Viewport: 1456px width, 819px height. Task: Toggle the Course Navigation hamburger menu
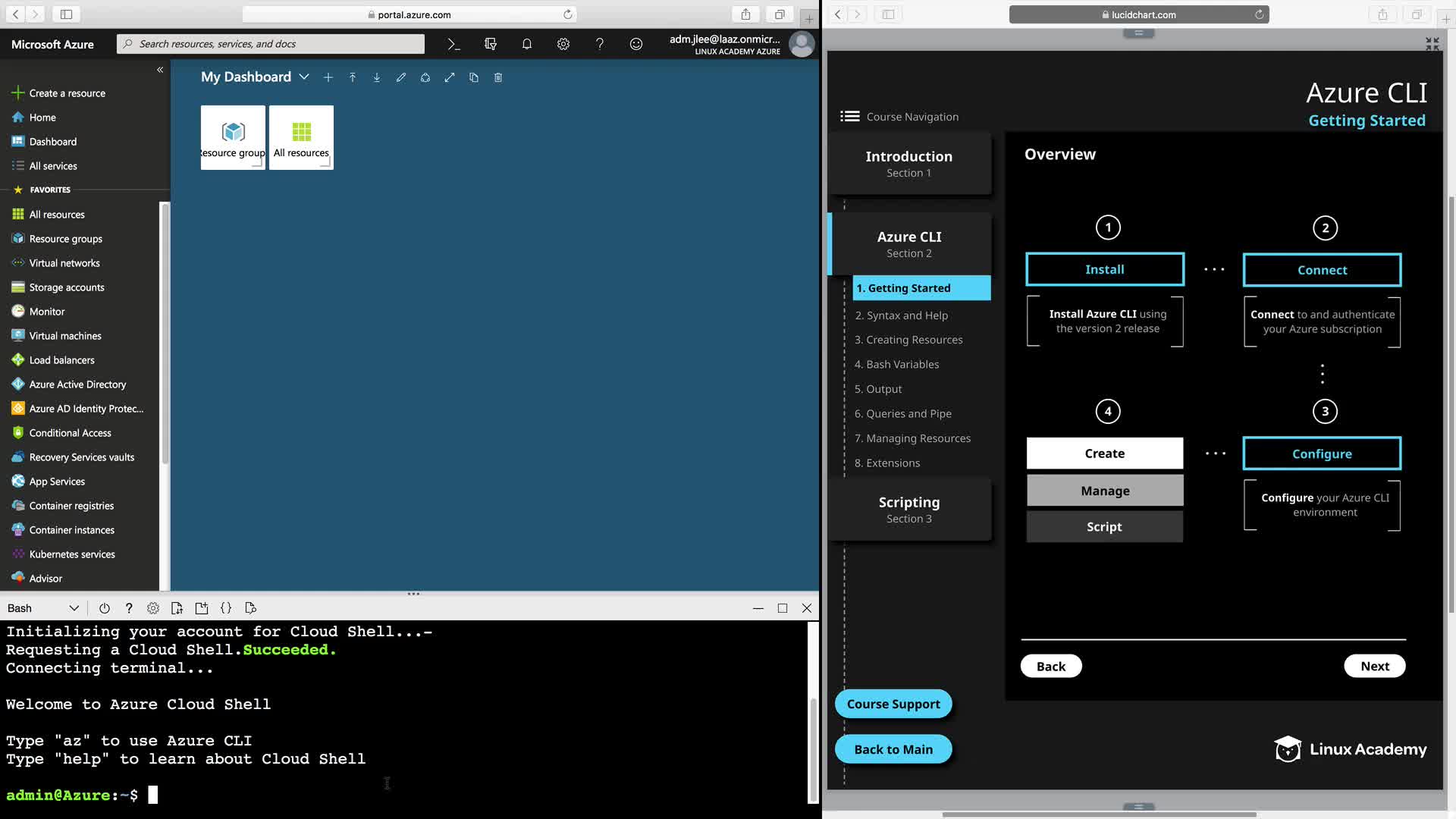(x=850, y=116)
